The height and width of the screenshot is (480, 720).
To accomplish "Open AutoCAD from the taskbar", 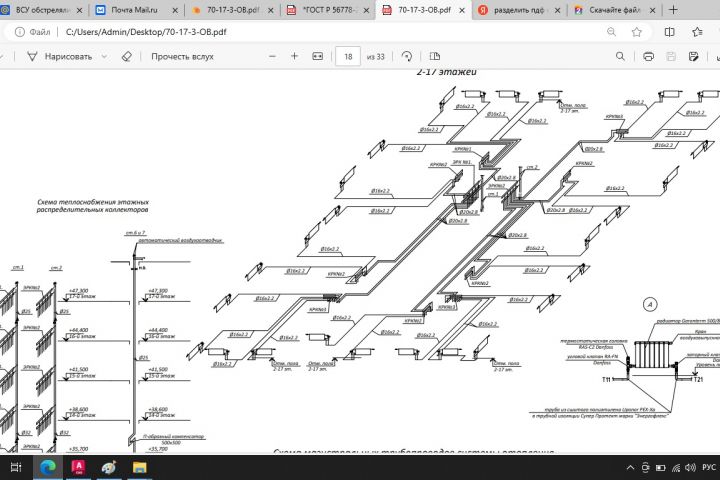I will [79, 468].
